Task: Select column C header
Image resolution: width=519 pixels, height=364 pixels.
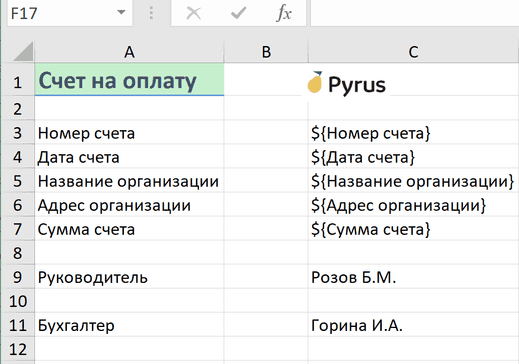Action: (x=413, y=52)
